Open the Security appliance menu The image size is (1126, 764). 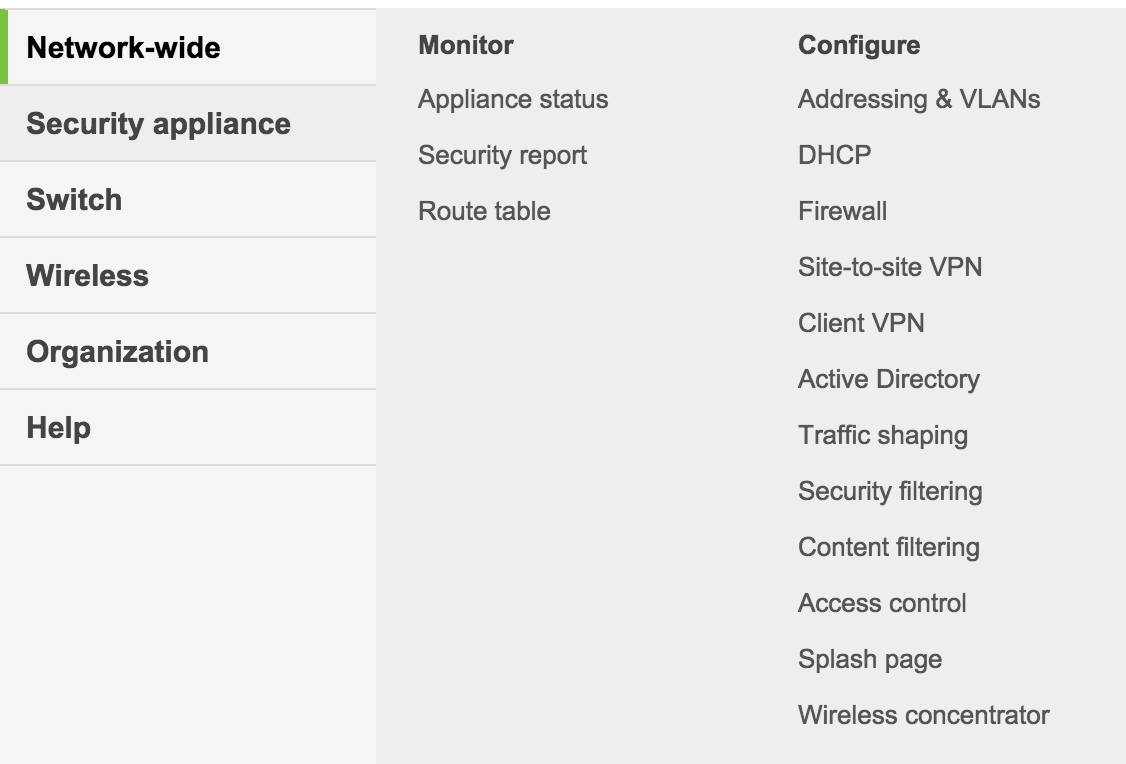tap(158, 124)
